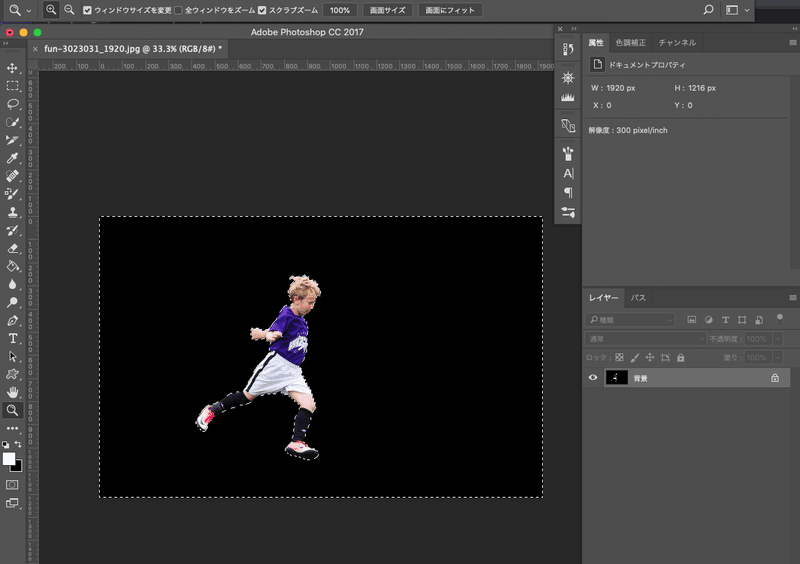800x564 pixels.
Task: Swap foreground and background colors
Action: tap(18, 445)
